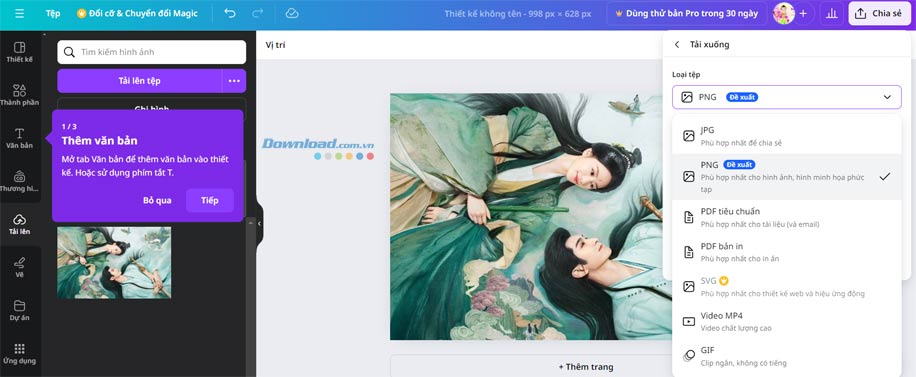Choose Video MP4 file type
The width and height of the screenshot is (916, 377).
point(786,321)
